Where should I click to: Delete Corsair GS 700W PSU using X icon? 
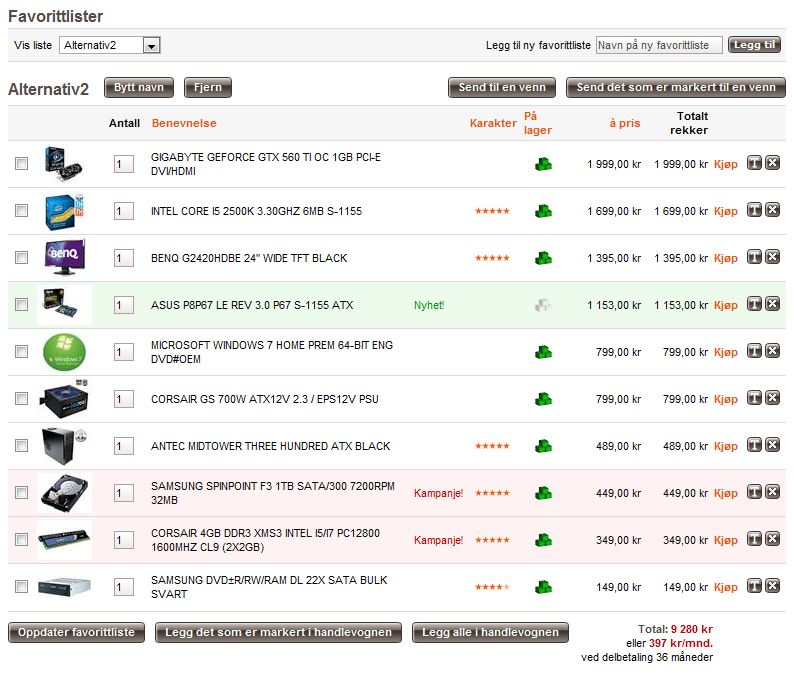[772, 398]
